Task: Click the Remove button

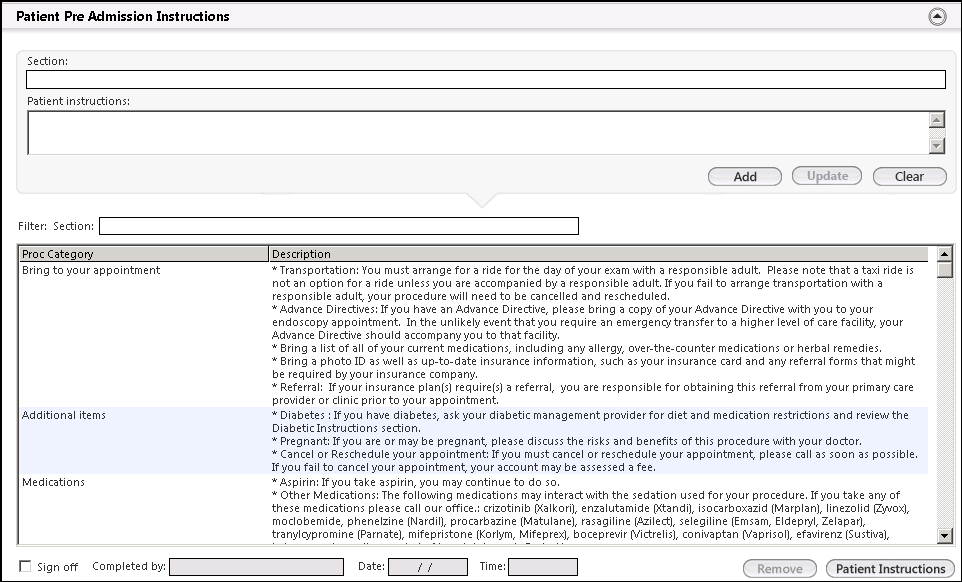Action: point(780,569)
